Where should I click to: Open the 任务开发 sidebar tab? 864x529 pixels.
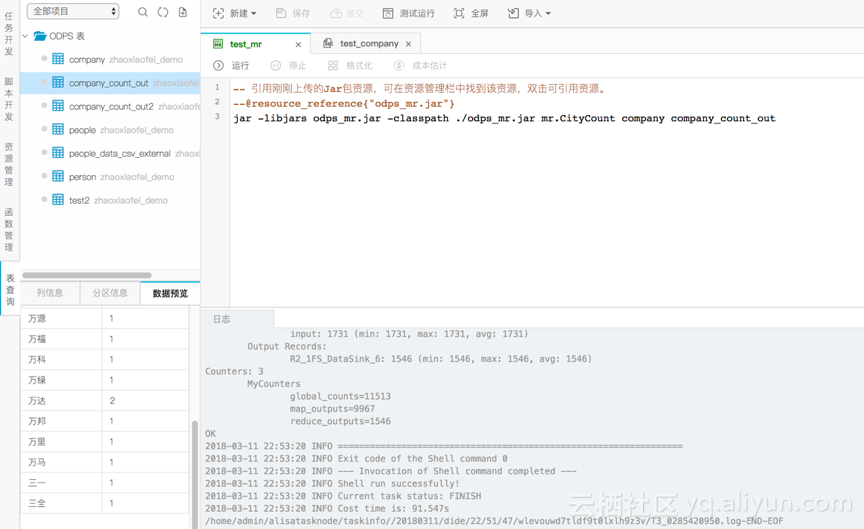click(9, 34)
